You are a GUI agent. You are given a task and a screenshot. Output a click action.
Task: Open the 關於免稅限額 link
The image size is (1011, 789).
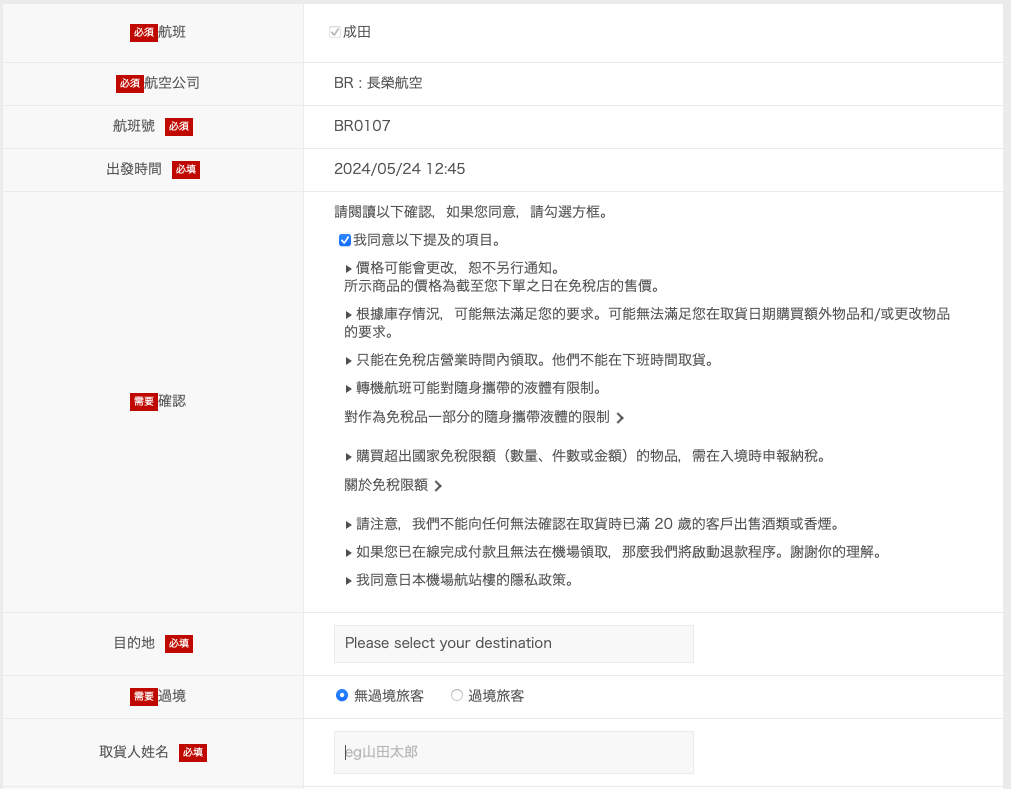point(386,485)
